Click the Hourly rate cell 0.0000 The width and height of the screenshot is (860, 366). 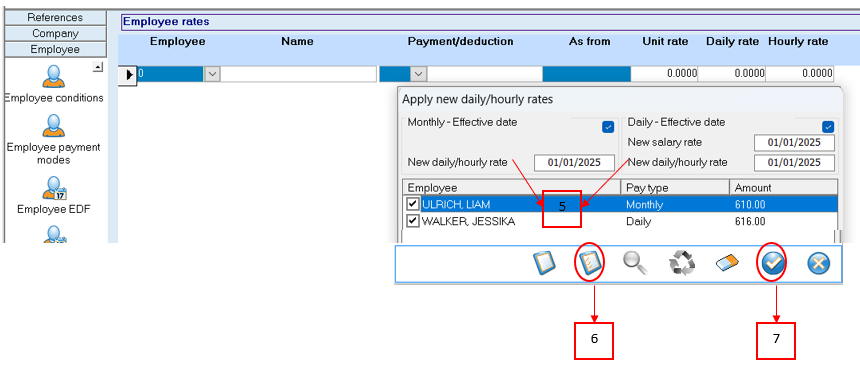pos(800,74)
